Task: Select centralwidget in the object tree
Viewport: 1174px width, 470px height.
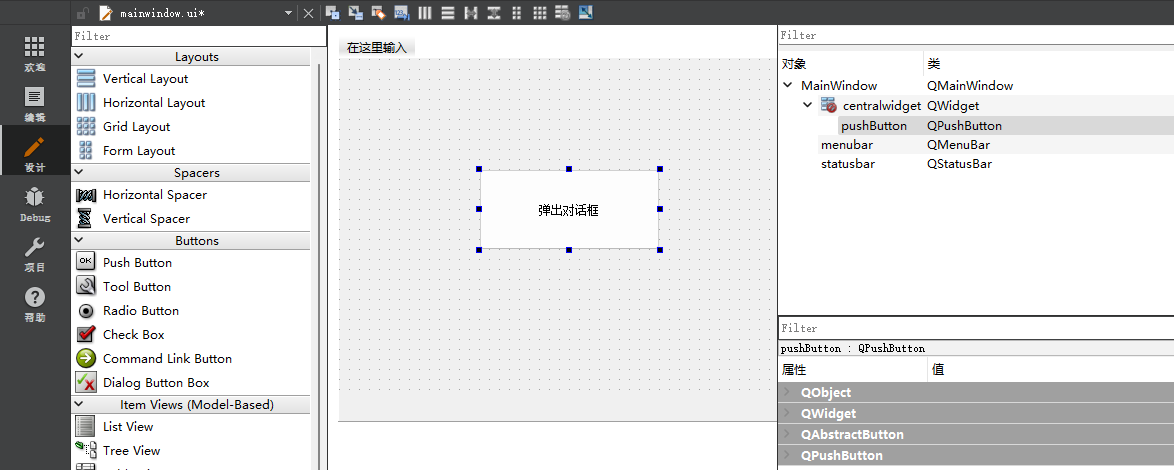Action: tap(882, 106)
